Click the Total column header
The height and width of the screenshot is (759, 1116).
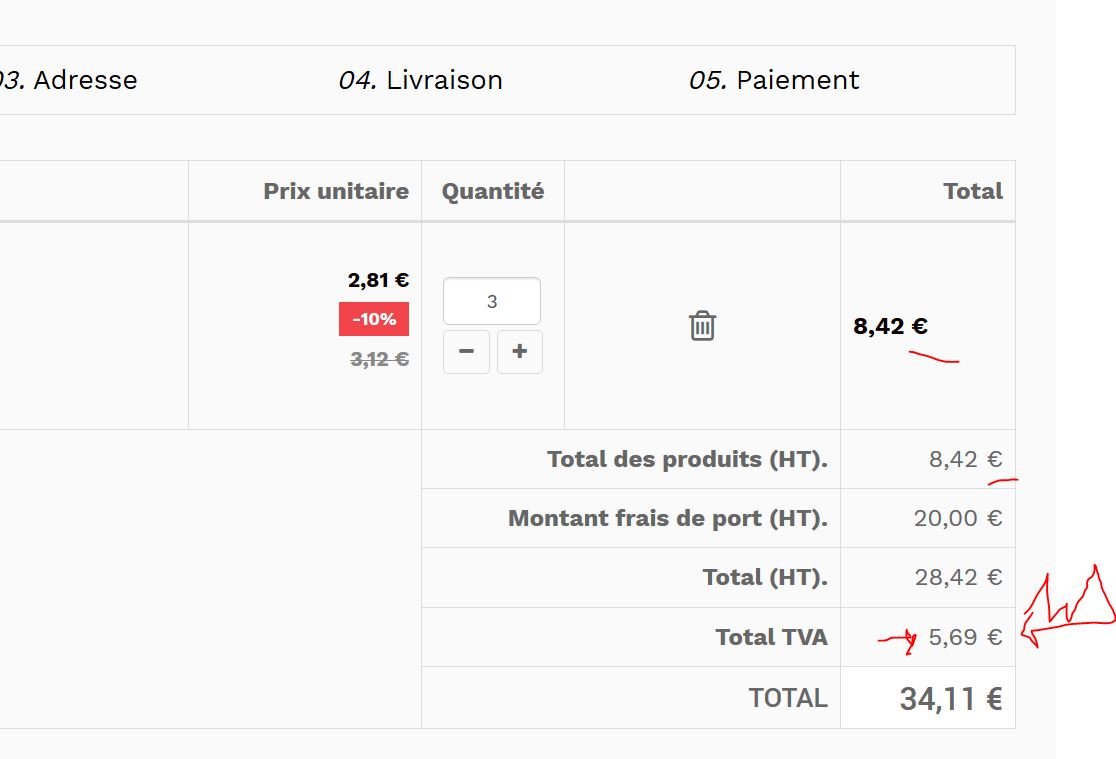972,191
